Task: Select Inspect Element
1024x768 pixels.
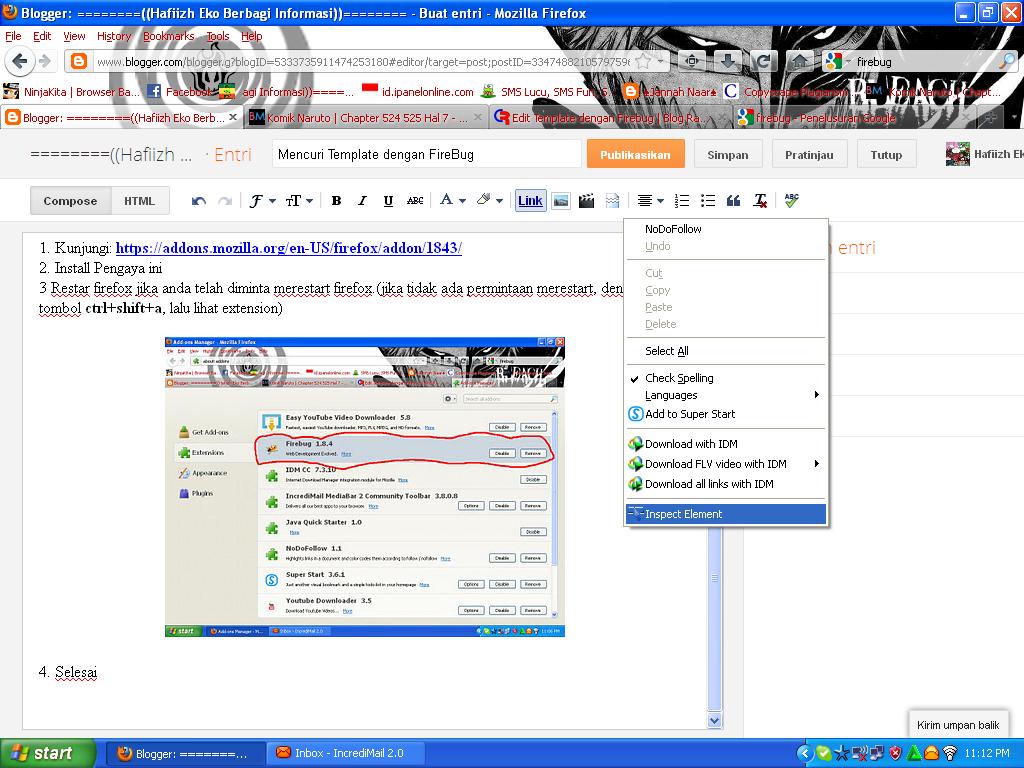Action: coord(726,514)
